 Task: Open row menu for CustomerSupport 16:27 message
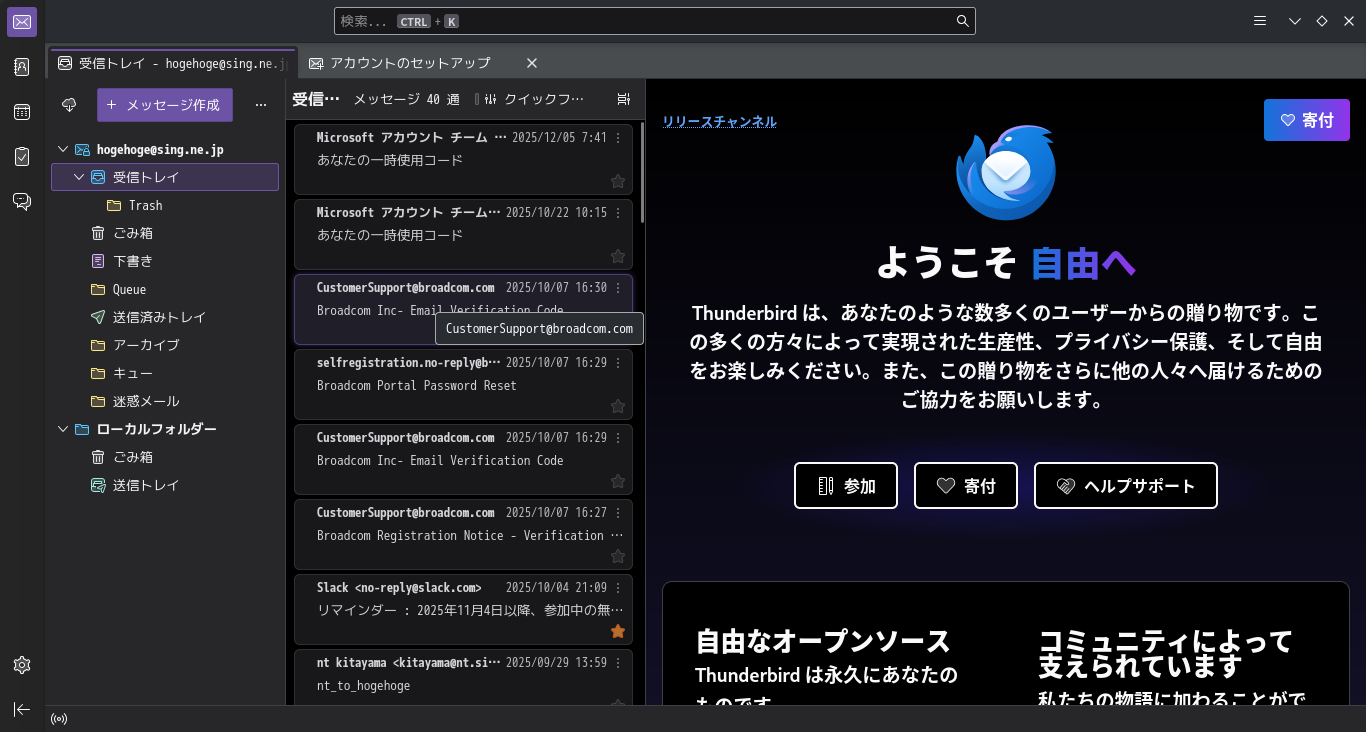coord(618,512)
